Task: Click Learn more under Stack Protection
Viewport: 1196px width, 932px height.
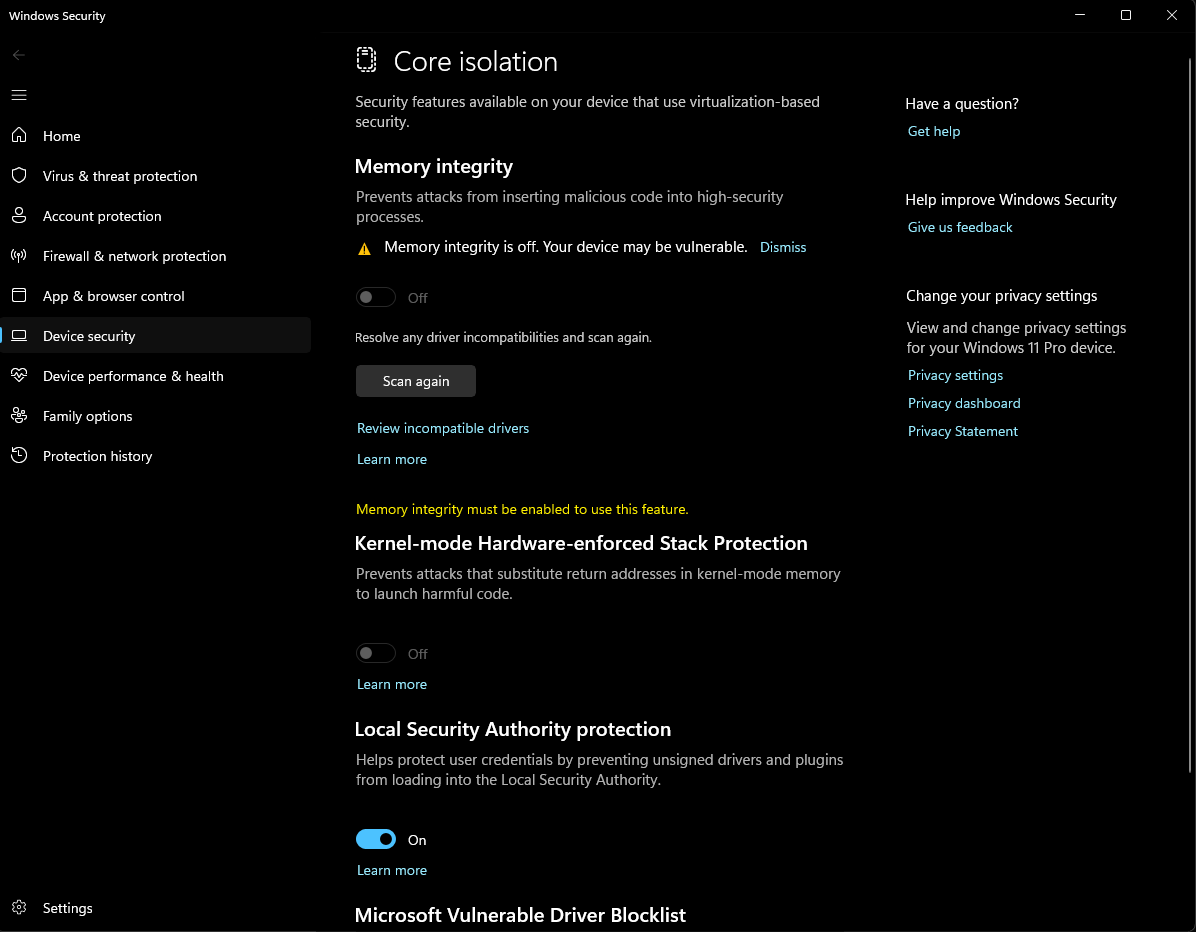Action: (391, 684)
